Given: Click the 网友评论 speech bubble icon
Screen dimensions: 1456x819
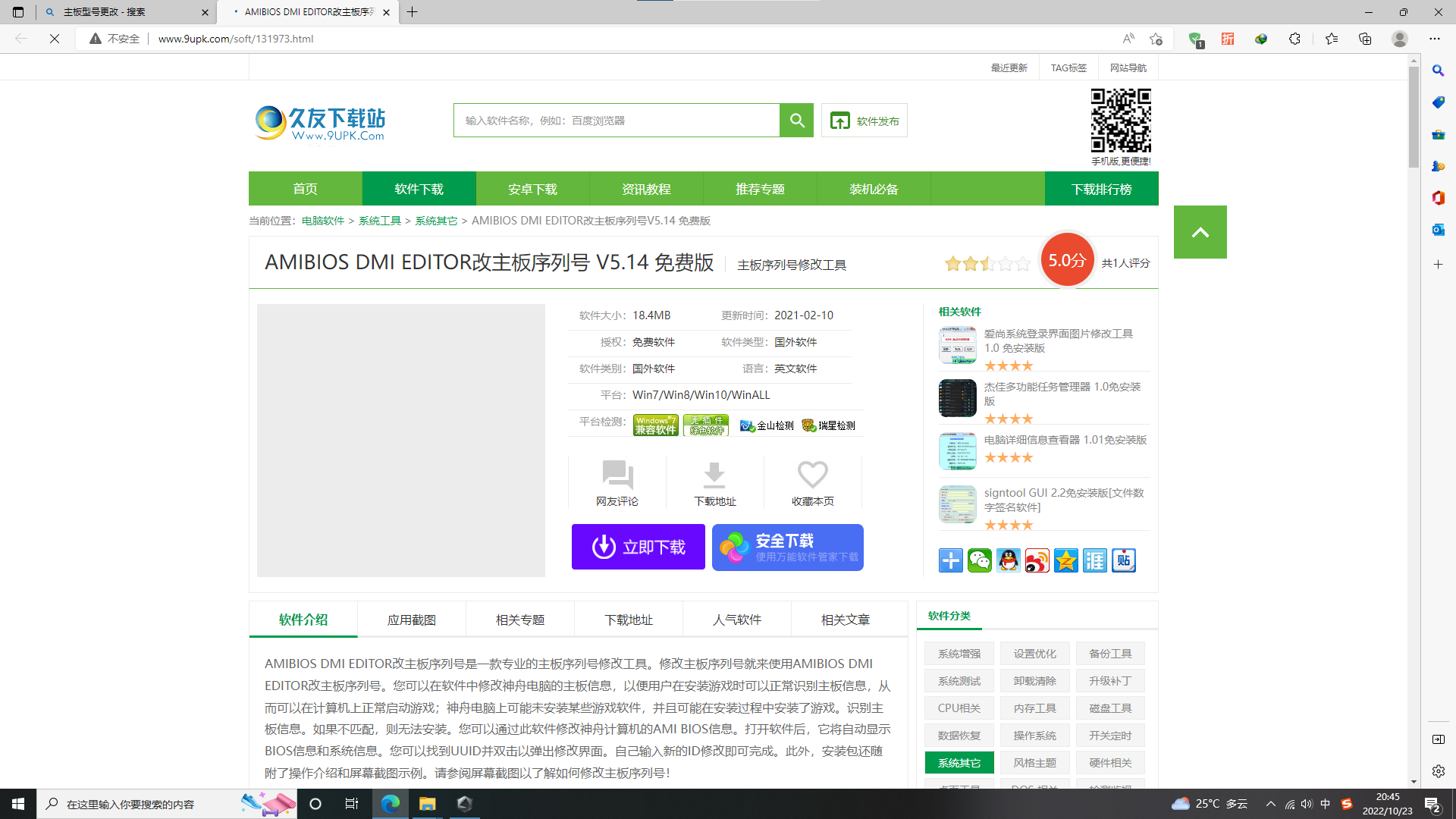Looking at the screenshot, I should coord(617,475).
